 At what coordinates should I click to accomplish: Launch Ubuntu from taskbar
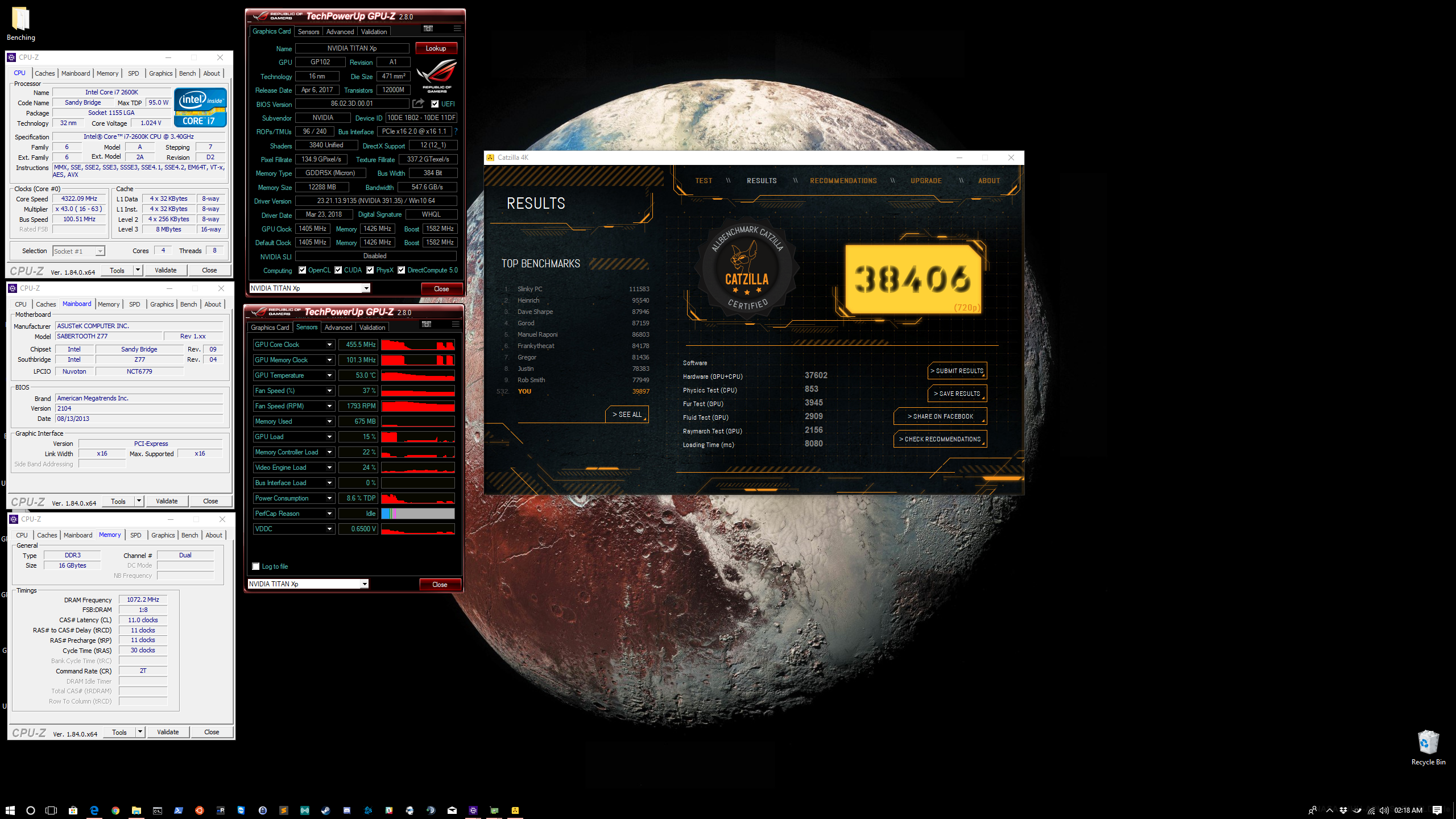[x=199, y=810]
